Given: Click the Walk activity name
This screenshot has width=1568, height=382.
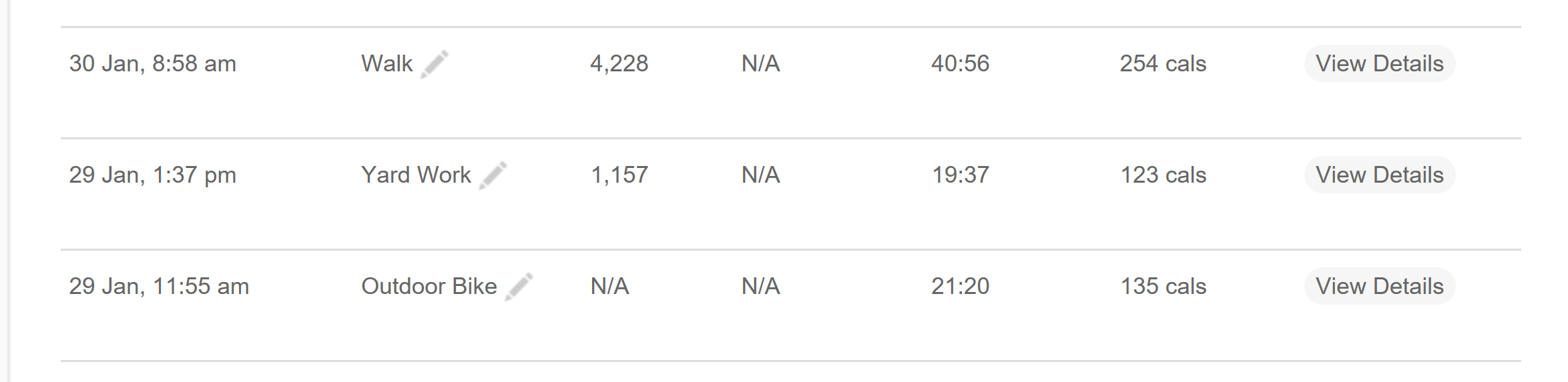Looking at the screenshot, I should coord(387,63).
